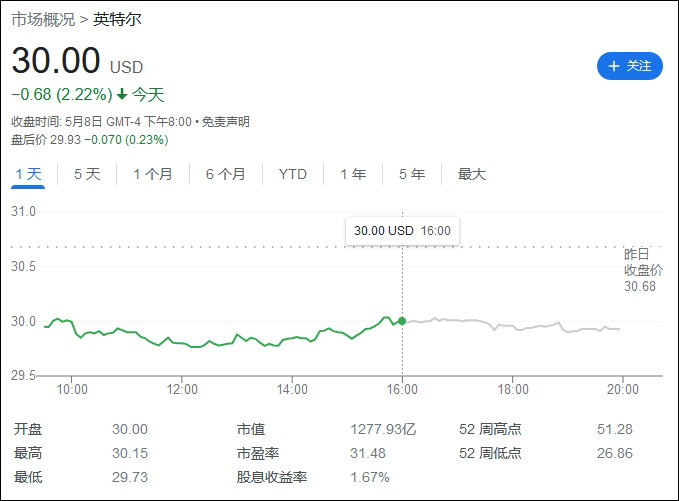The height and width of the screenshot is (501, 679).
Task: Click the 昨日收盘价 30.68 label
Action: coord(643,270)
